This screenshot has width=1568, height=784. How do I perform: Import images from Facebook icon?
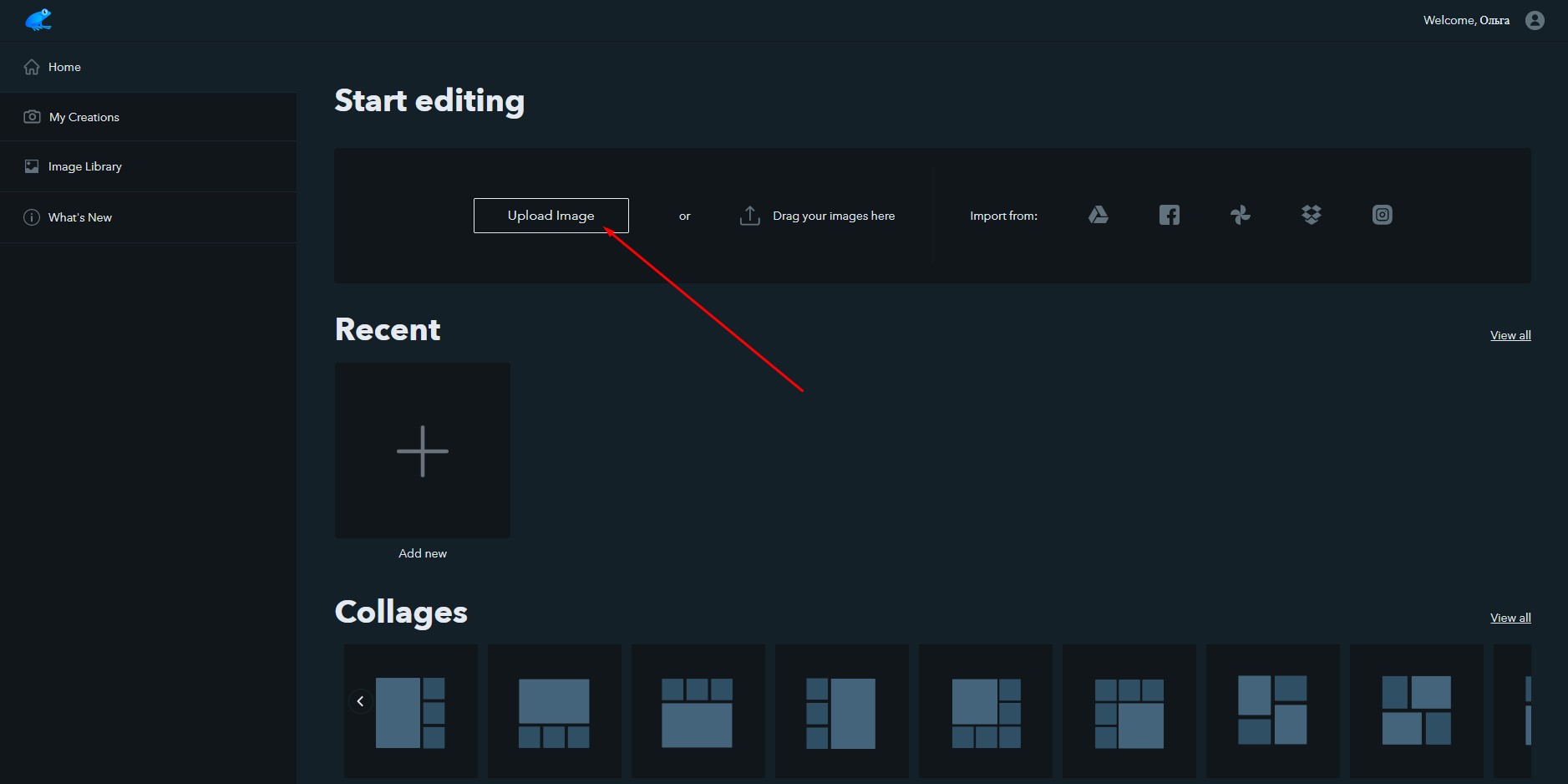(x=1170, y=215)
